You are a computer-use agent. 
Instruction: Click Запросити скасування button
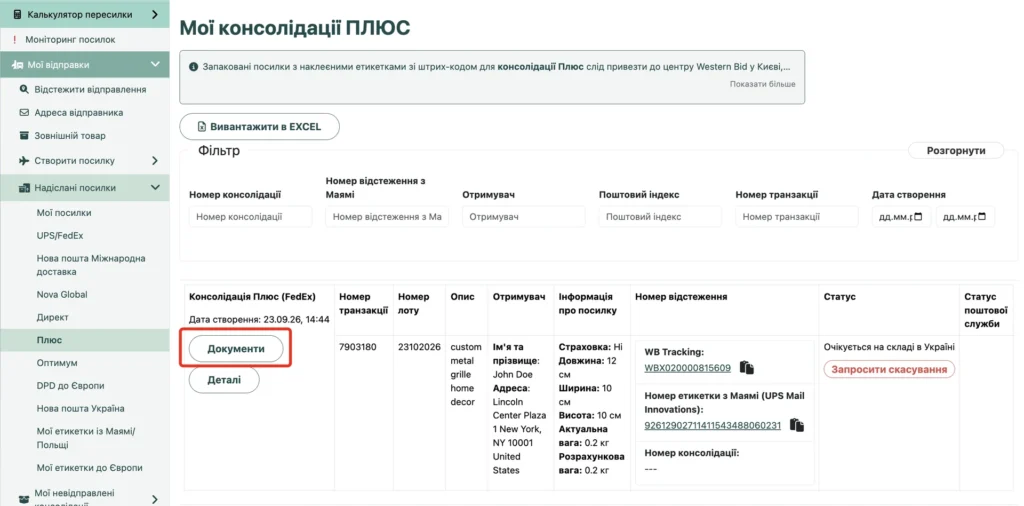889,370
